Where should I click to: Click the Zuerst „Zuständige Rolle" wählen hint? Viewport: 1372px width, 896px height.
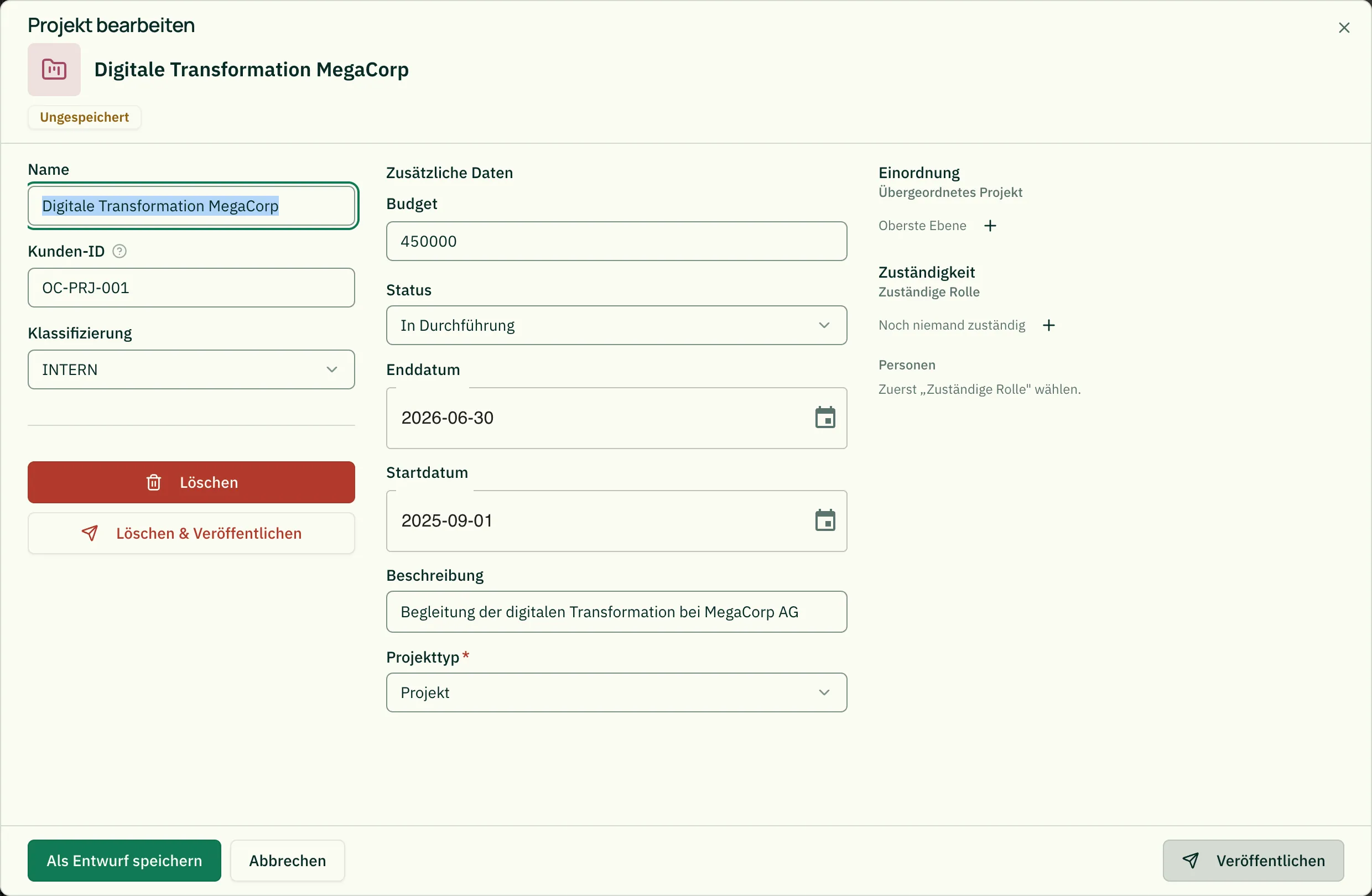[x=979, y=389]
